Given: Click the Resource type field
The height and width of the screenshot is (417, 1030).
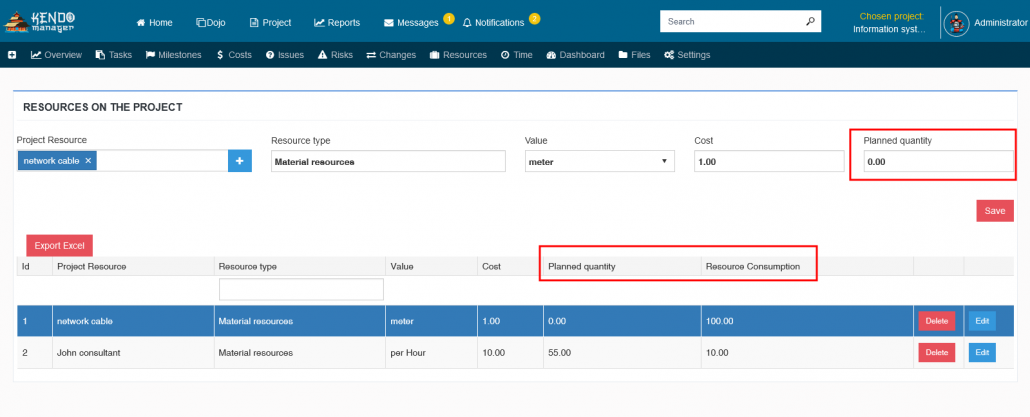Looking at the screenshot, I should pos(388,162).
